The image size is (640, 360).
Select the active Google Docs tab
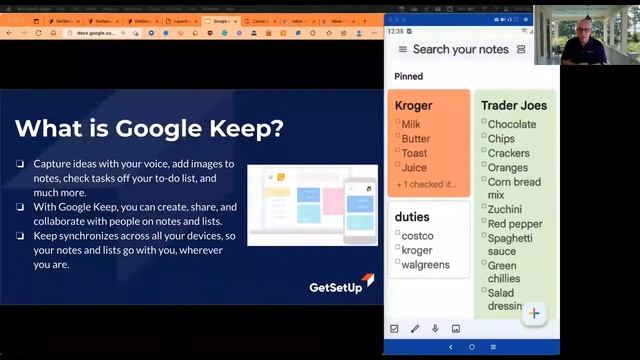(x=220, y=21)
